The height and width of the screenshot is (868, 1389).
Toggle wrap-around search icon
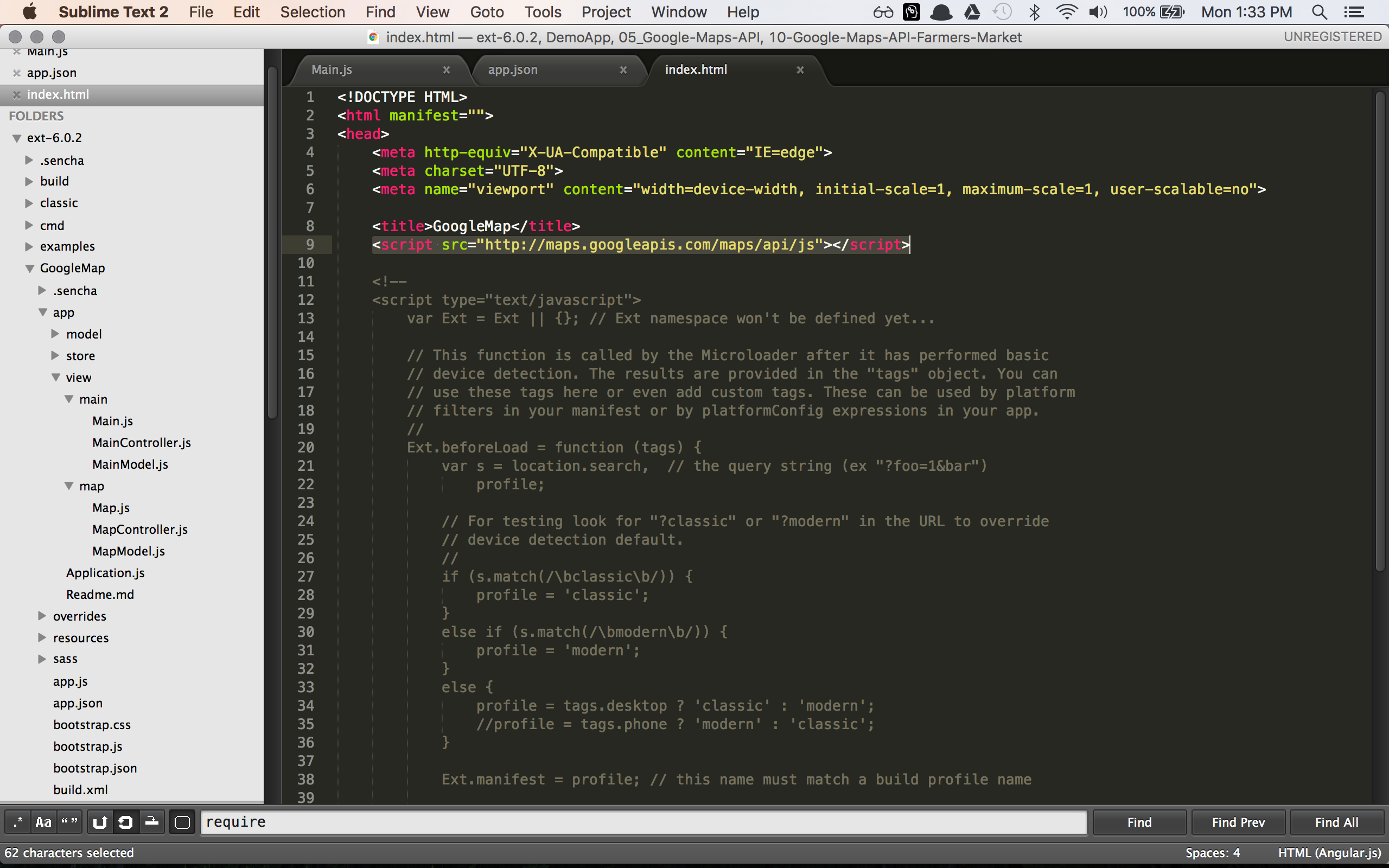[x=126, y=822]
